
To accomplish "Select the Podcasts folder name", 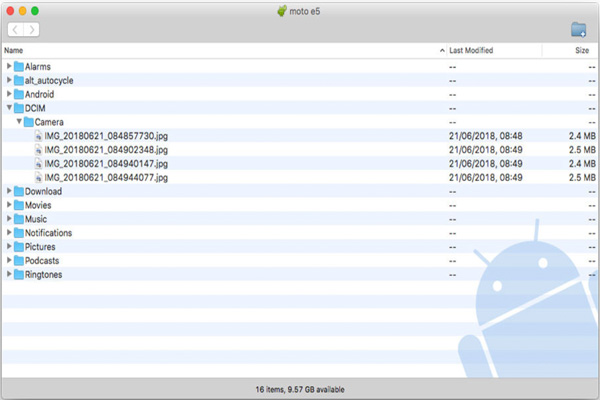I will tap(42, 261).
